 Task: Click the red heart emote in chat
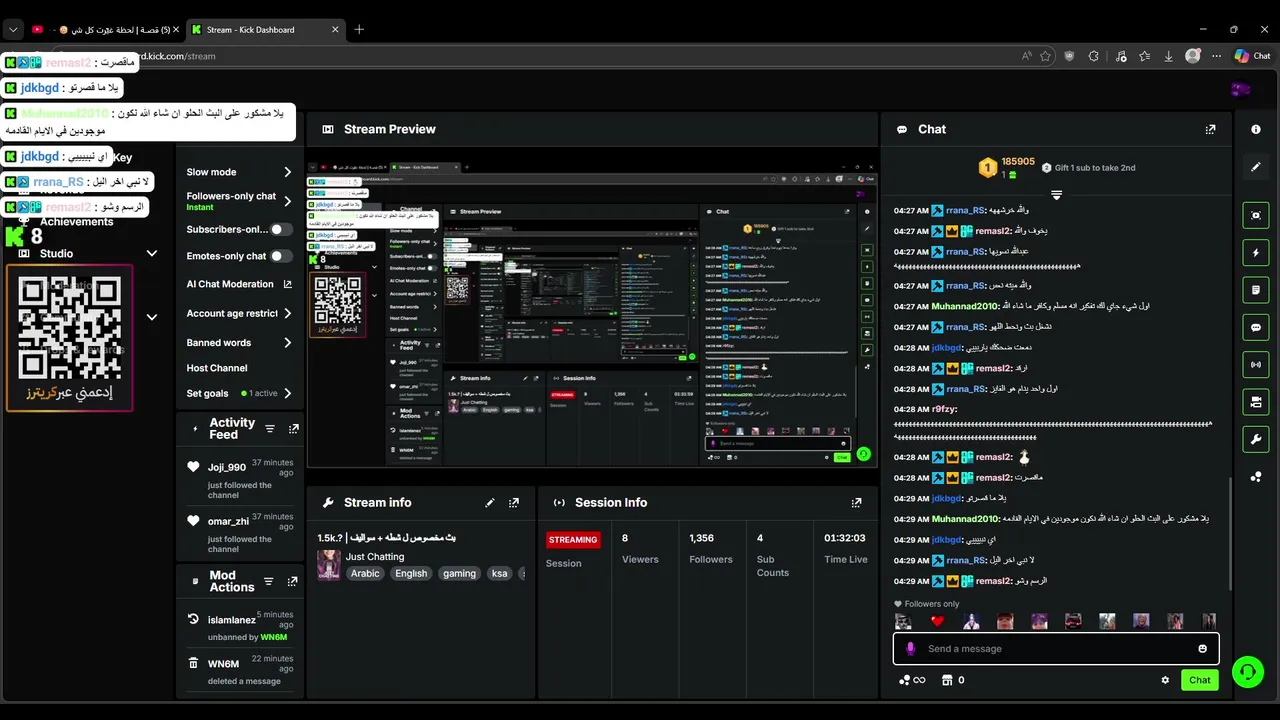pyautogui.click(x=937, y=621)
